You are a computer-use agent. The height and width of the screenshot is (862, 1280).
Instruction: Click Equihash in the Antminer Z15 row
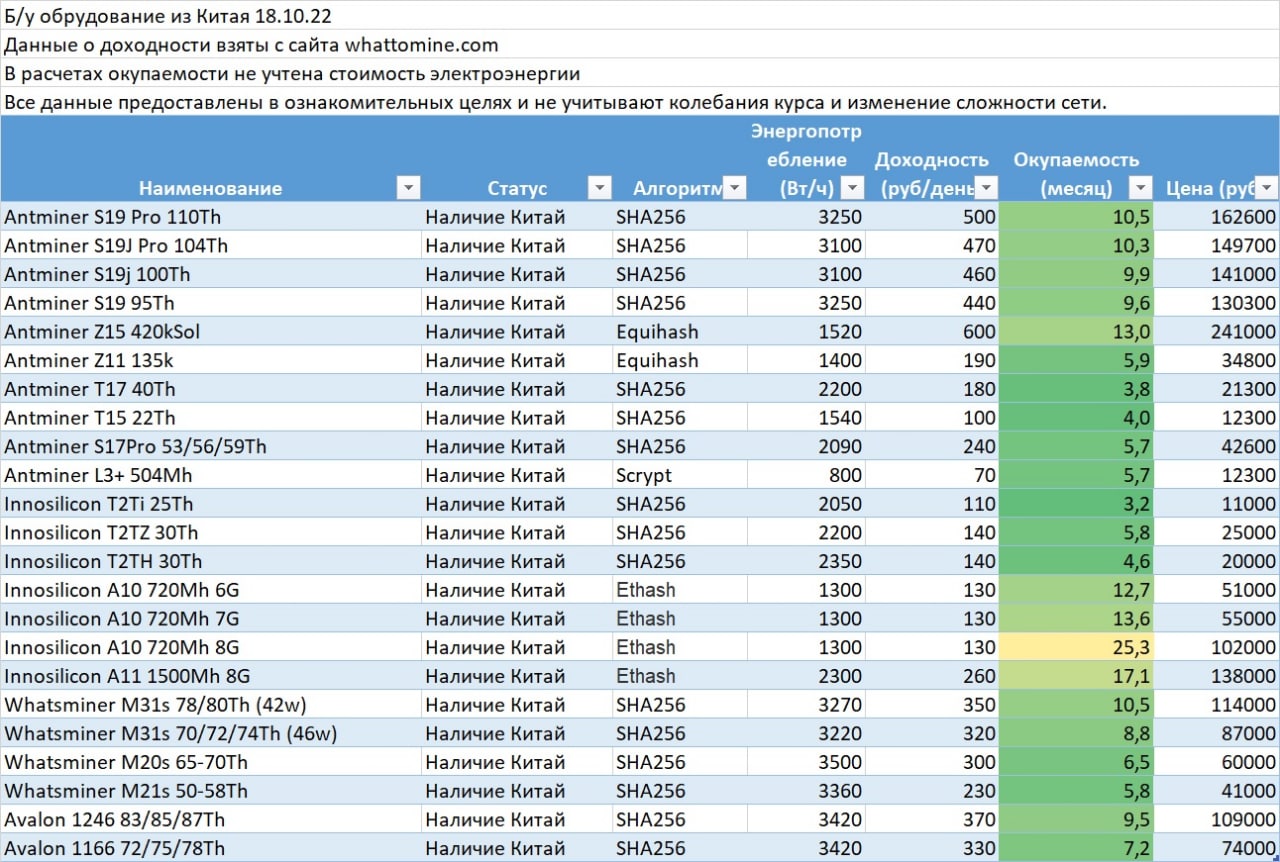(x=680, y=332)
